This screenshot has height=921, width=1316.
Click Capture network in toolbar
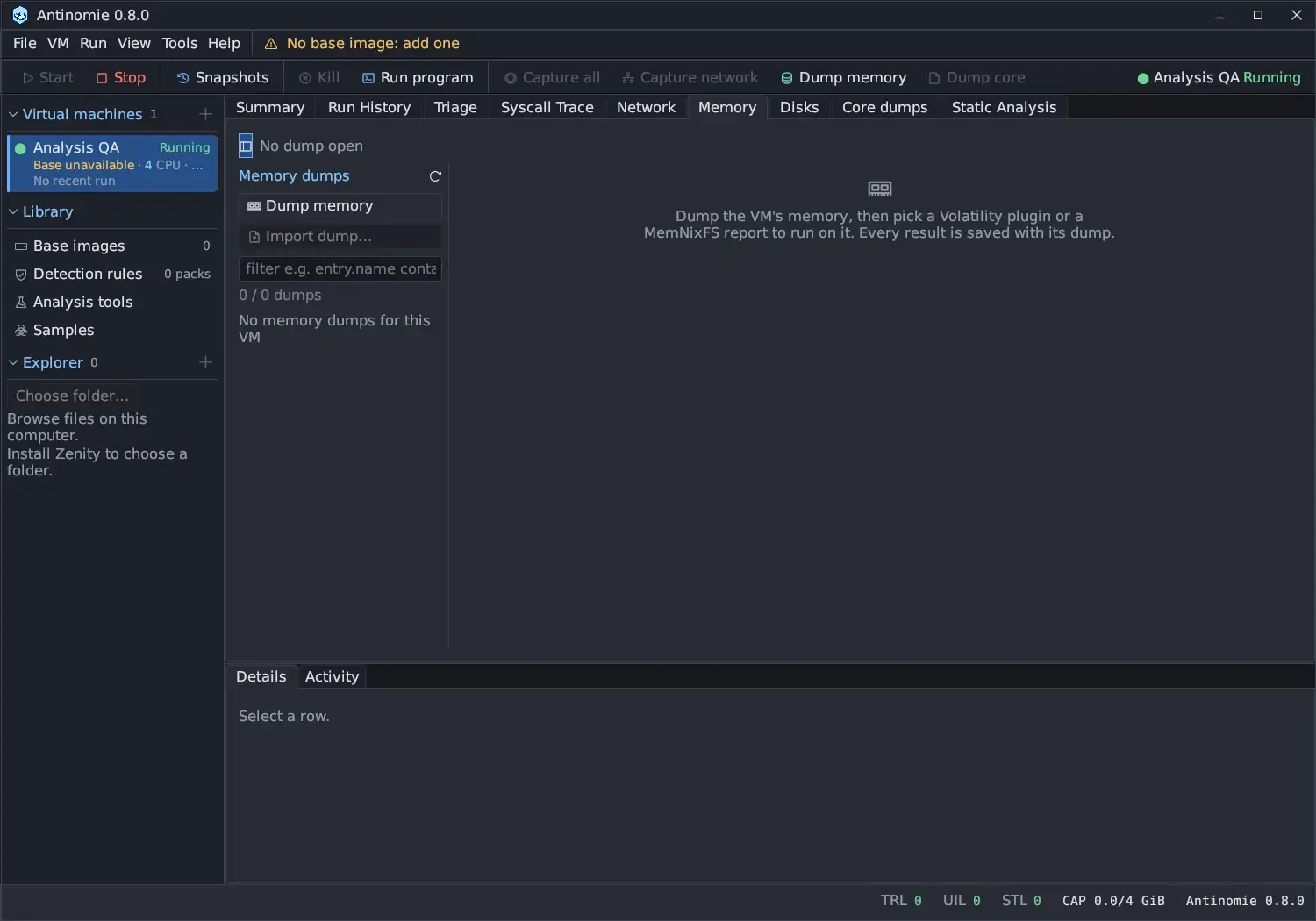point(690,77)
